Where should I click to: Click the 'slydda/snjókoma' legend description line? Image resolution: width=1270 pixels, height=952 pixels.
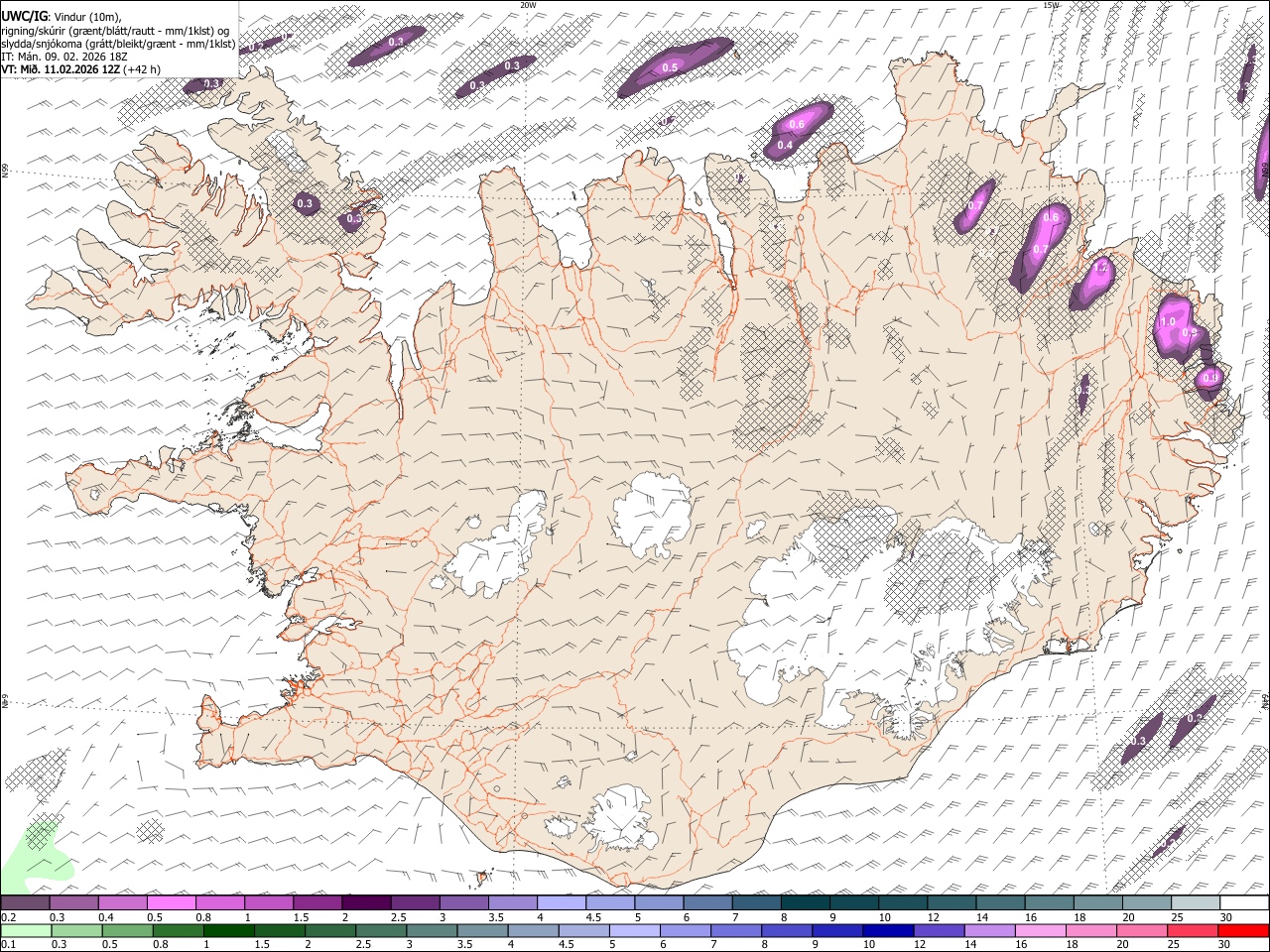pos(118,44)
